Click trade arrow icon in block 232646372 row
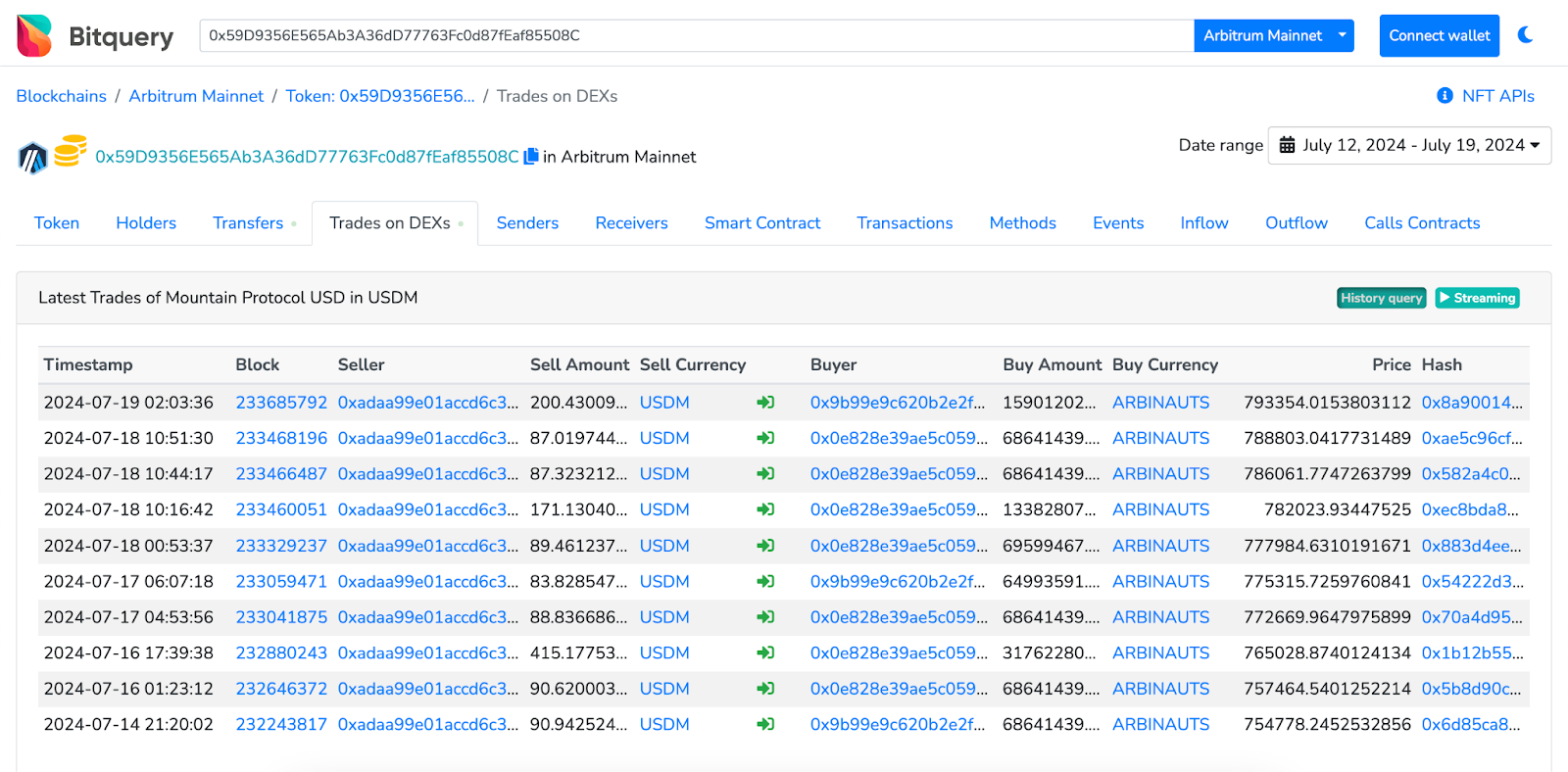1568x772 pixels. (765, 689)
